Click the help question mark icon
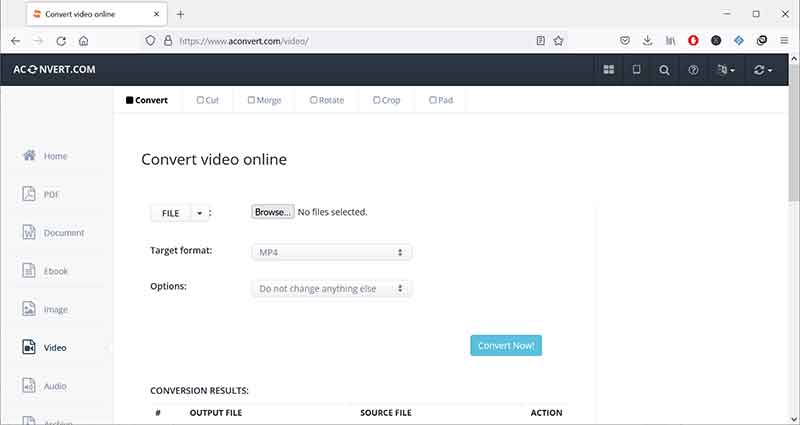The image size is (800, 425). click(x=693, y=70)
